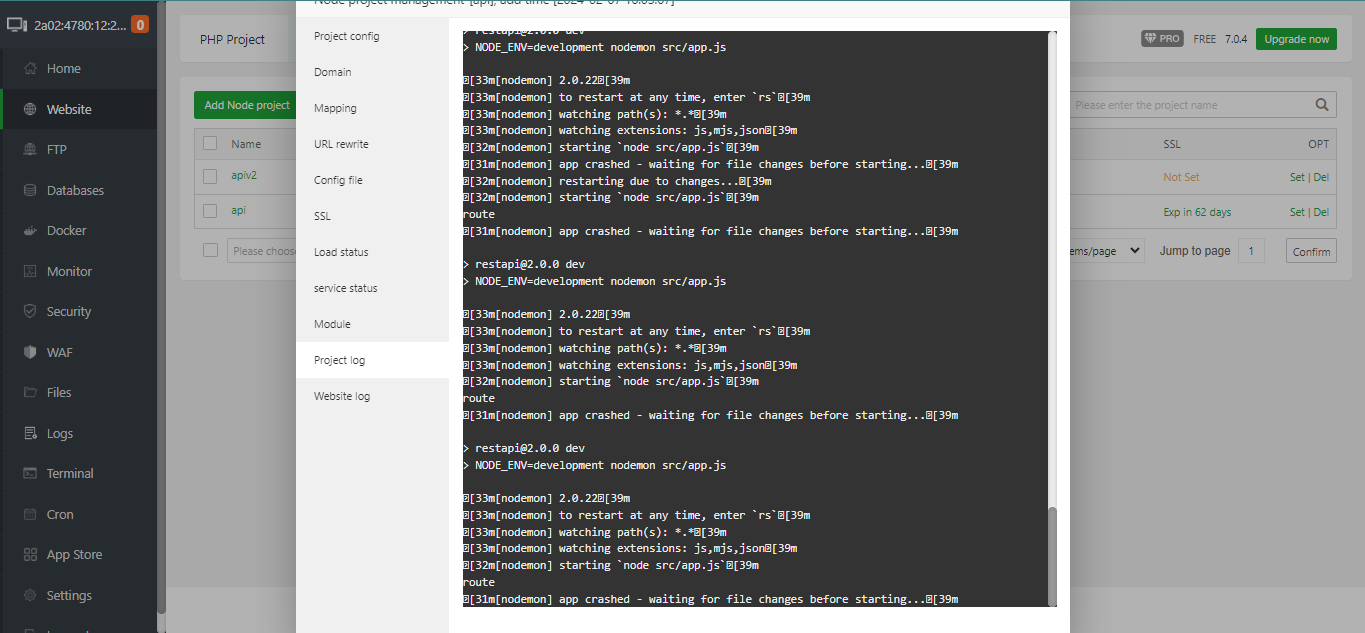Click the Exp in 62 days SSL status
This screenshot has height=633, width=1365.
pos(1197,212)
